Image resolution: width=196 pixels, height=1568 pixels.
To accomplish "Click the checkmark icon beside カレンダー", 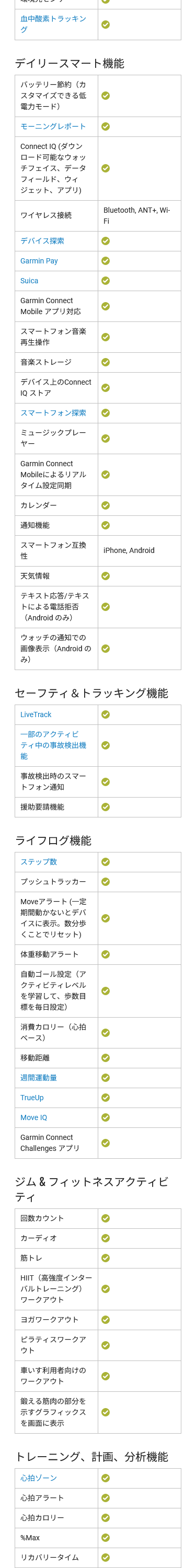I will (105, 505).
